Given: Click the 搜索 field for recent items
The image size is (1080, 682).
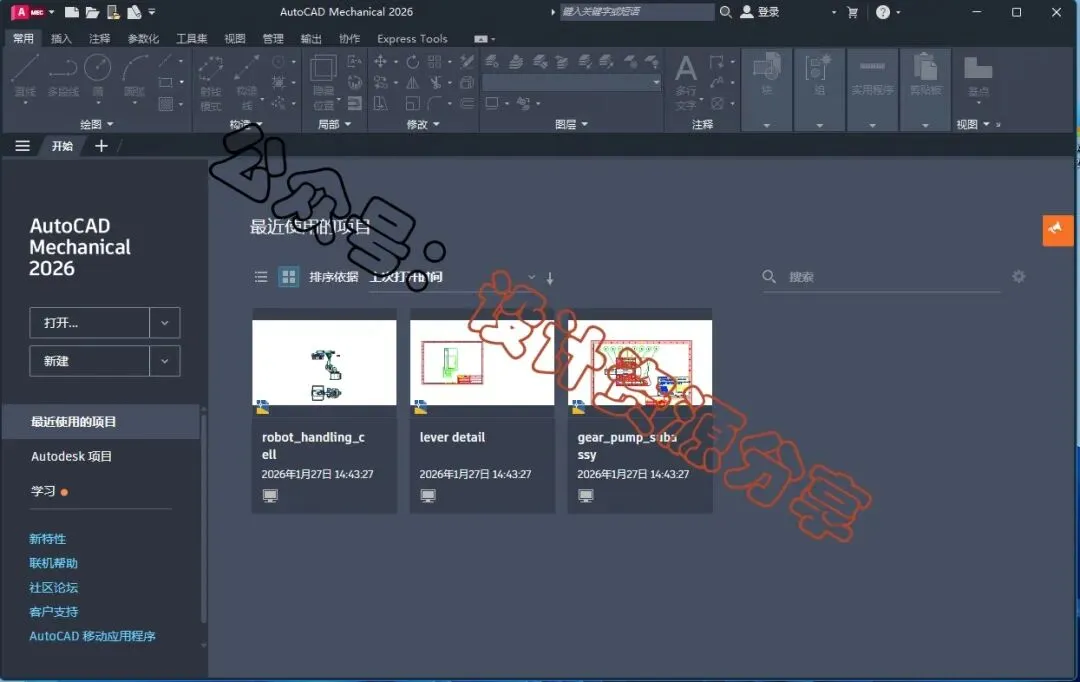Looking at the screenshot, I should point(881,277).
